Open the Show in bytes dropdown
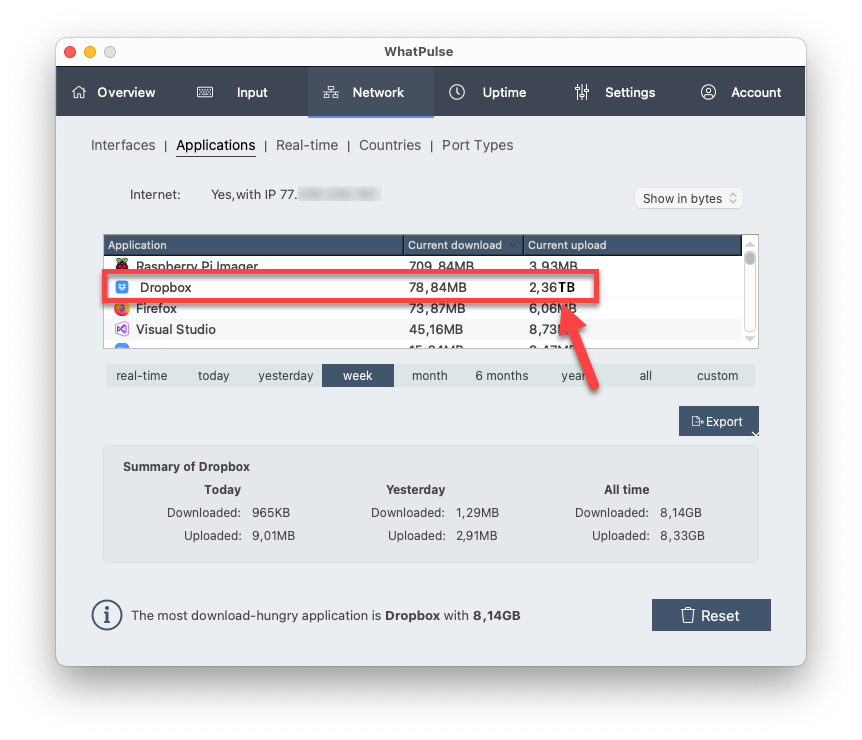The width and height of the screenshot is (862, 740). coord(688,198)
